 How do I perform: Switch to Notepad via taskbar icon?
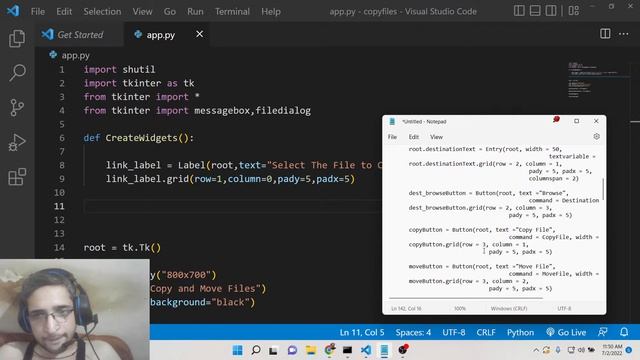click(x=384, y=350)
